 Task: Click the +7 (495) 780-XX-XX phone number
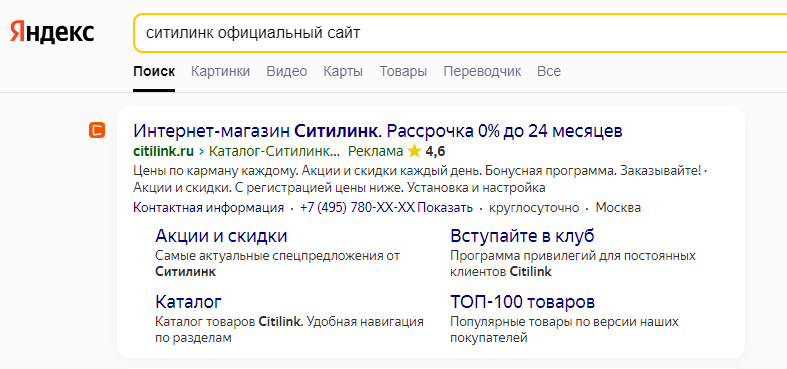(x=357, y=207)
